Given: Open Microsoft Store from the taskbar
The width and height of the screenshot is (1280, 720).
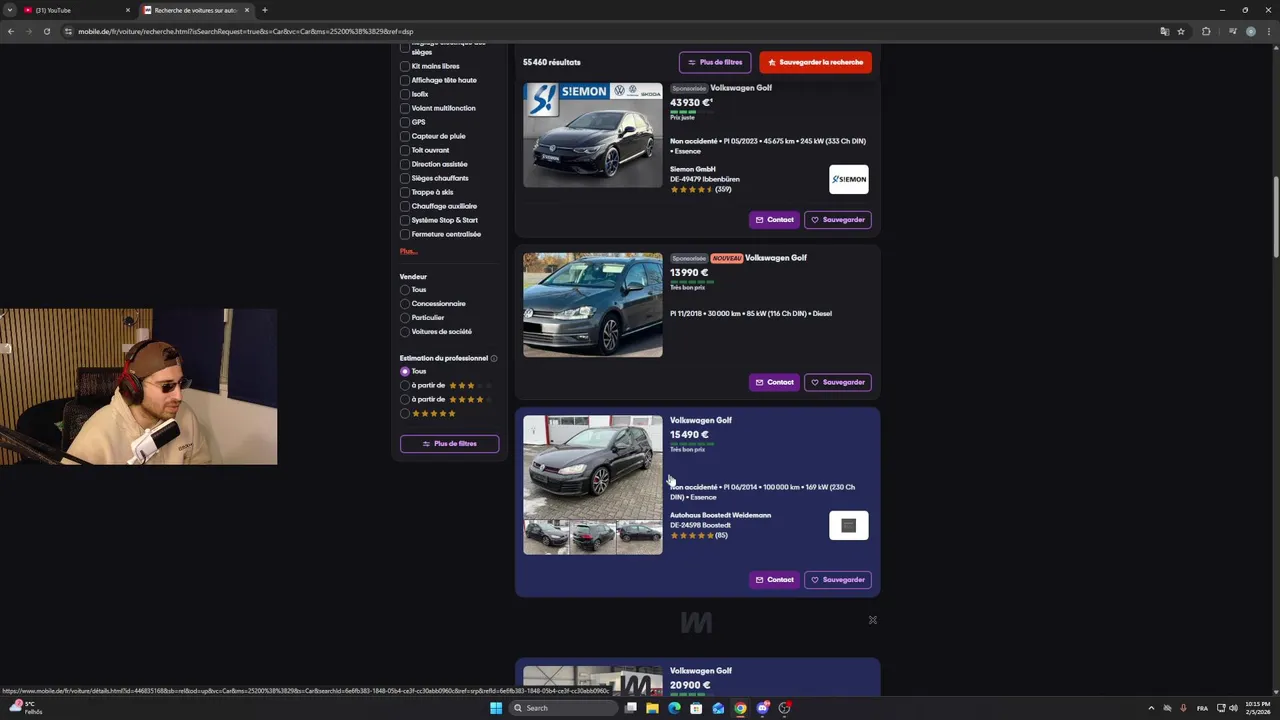Looking at the screenshot, I should [696, 708].
